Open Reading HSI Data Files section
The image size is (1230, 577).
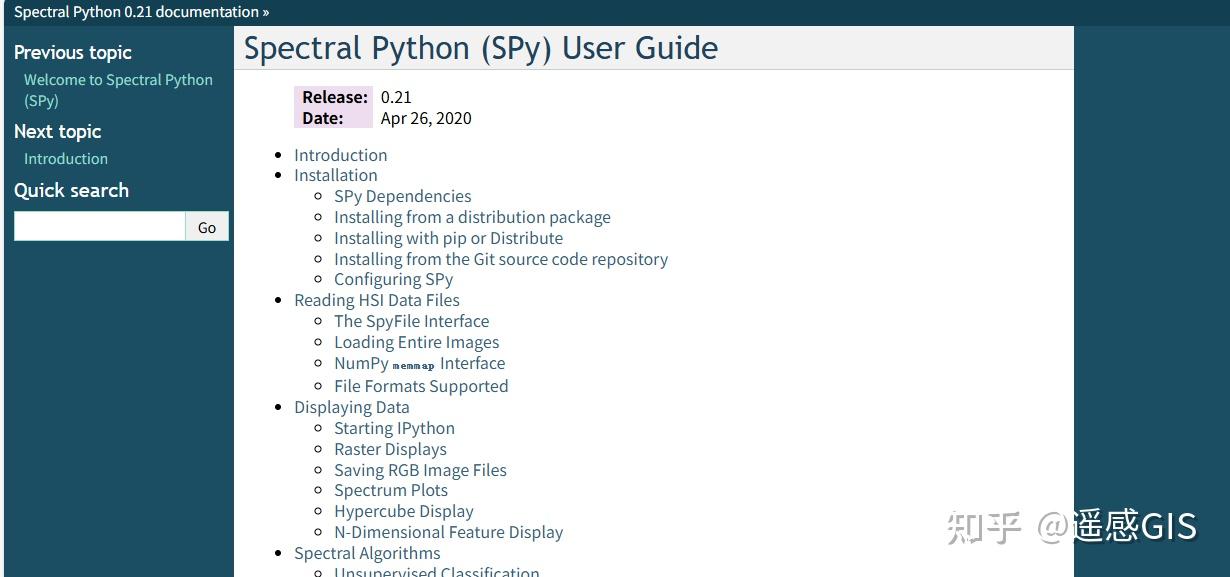coord(376,300)
